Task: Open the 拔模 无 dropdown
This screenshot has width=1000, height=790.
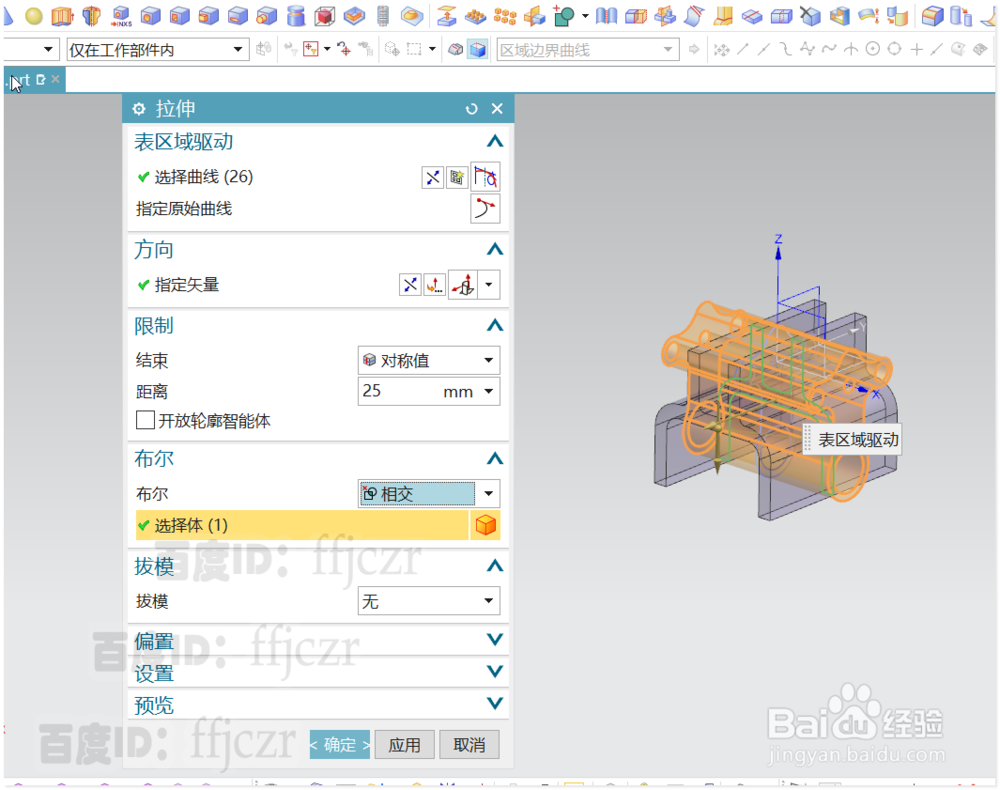Action: point(429,601)
